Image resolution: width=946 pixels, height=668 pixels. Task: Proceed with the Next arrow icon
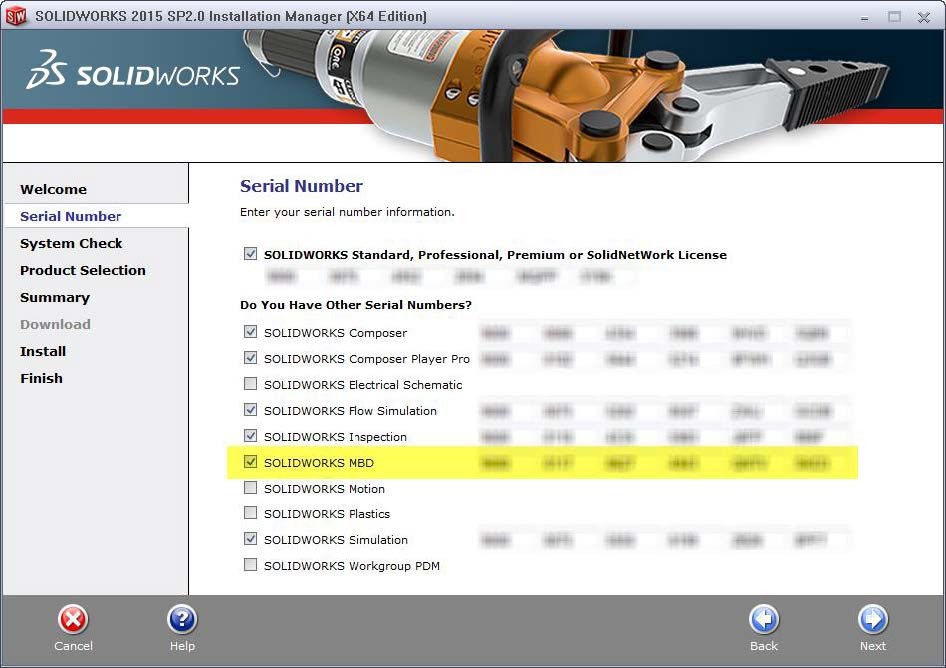(873, 620)
